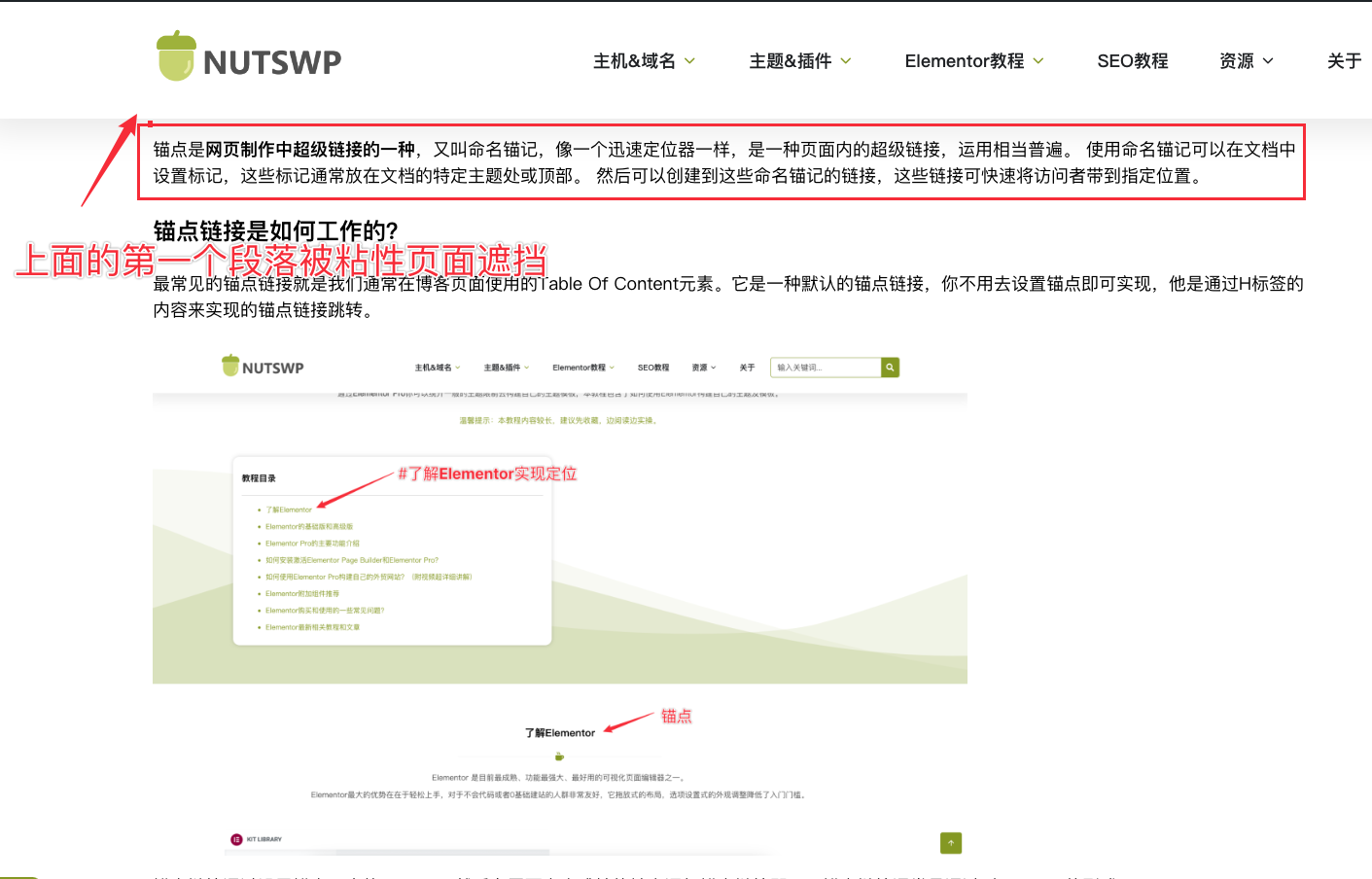This screenshot has height=879, width=1372.
Task: Expand the Elementor教程 dropdown
Action: click(972, 60)
